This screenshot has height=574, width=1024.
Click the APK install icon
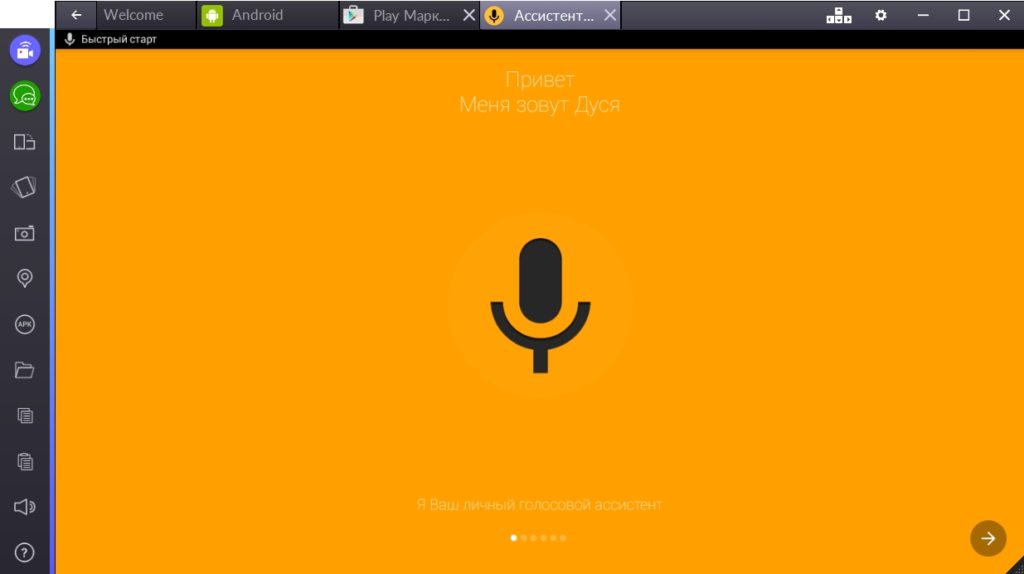click(25, 324)
